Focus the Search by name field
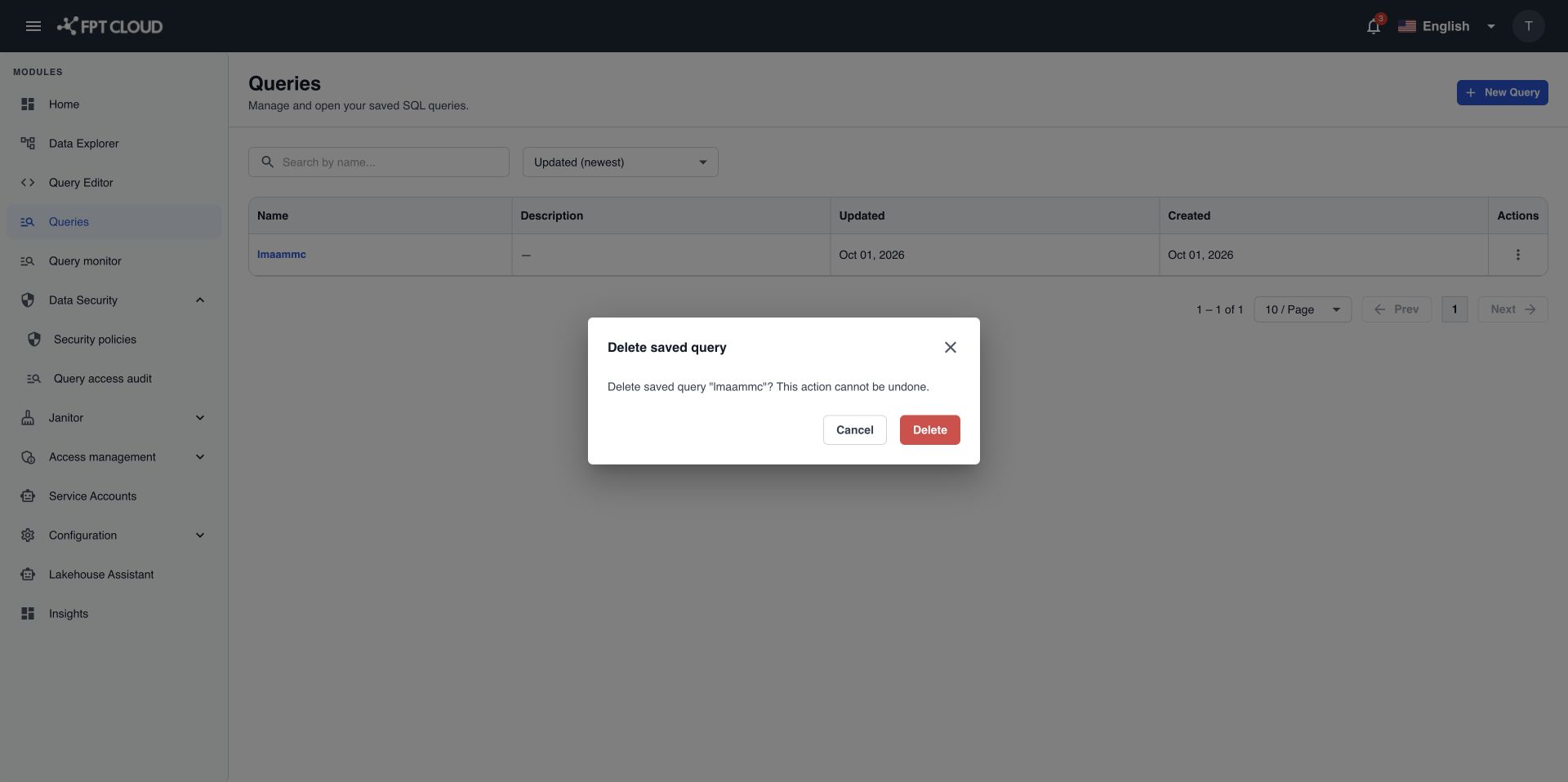Image resolution: width=1568 pixels, height=782 pixels. (379, 162)
